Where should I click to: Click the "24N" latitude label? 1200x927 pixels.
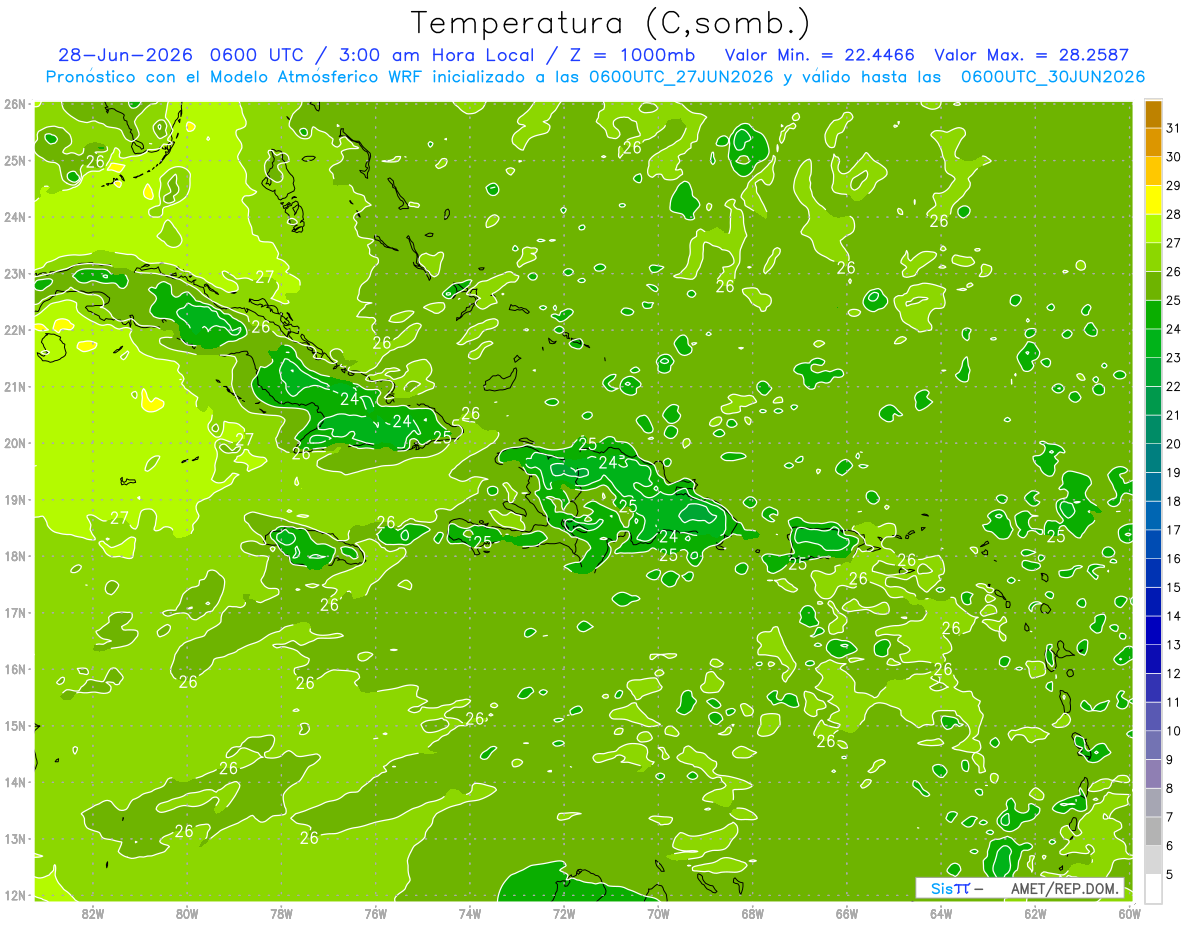pos(15,217)
